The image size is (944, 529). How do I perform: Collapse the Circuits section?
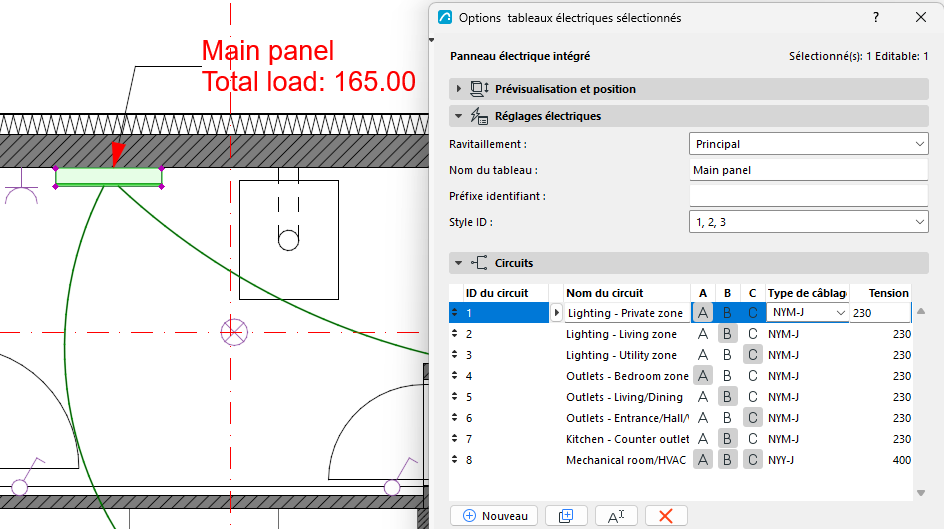459,263
